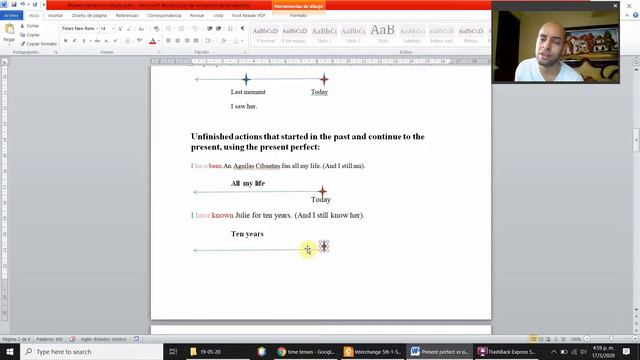
Task: Switch to the Insertar tab
Action: 56,16
